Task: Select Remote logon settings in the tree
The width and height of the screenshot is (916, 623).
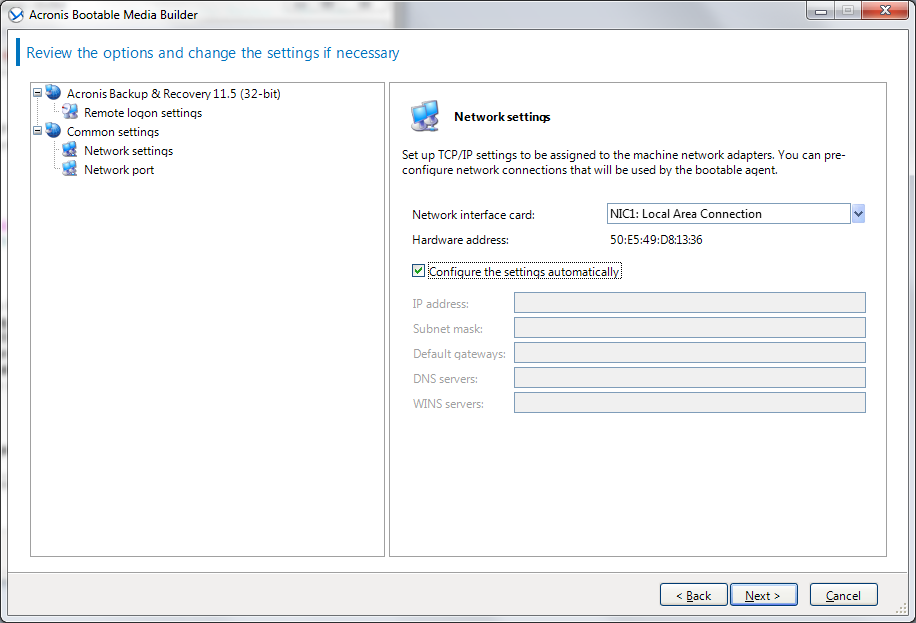Action: 143,113
